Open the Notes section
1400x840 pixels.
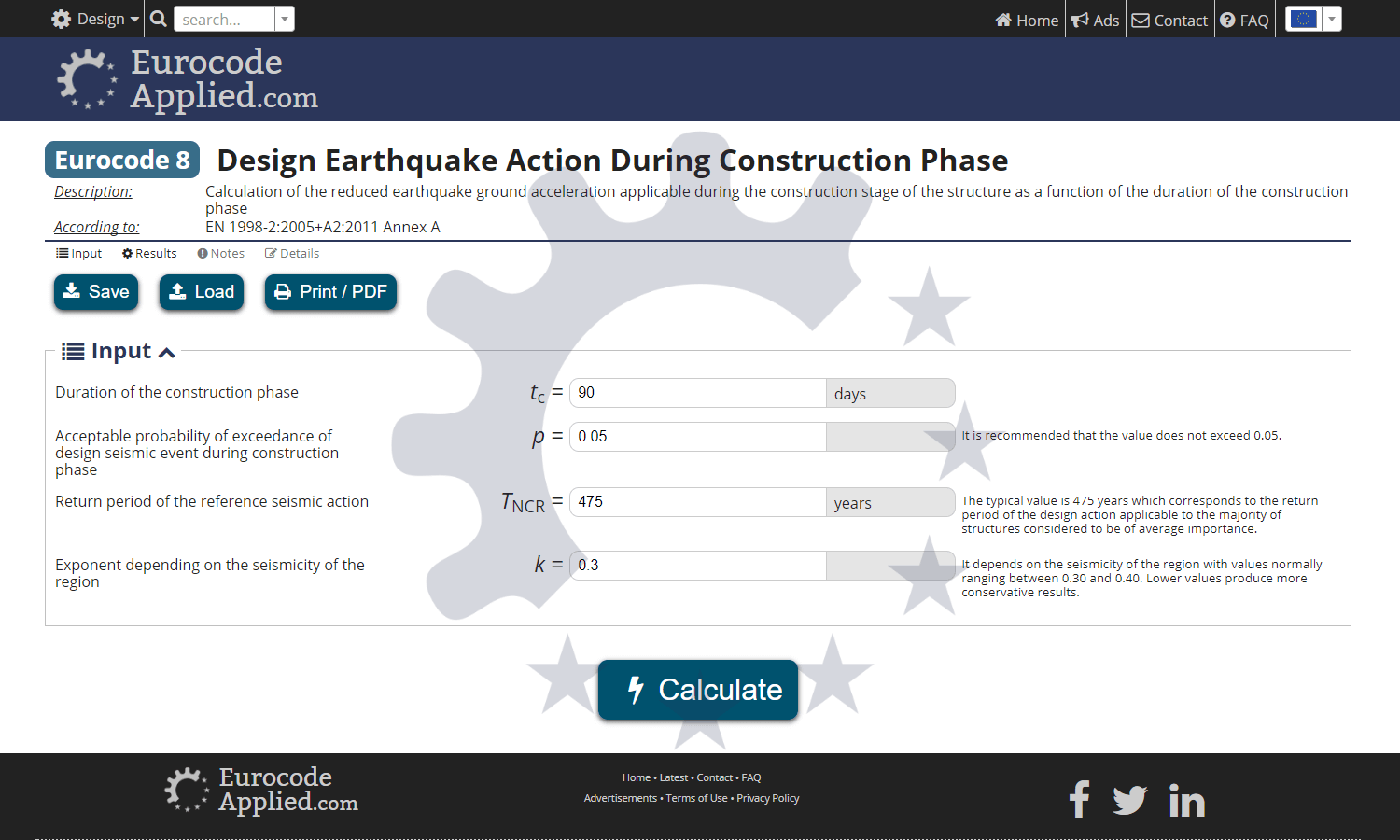point(220,253)
